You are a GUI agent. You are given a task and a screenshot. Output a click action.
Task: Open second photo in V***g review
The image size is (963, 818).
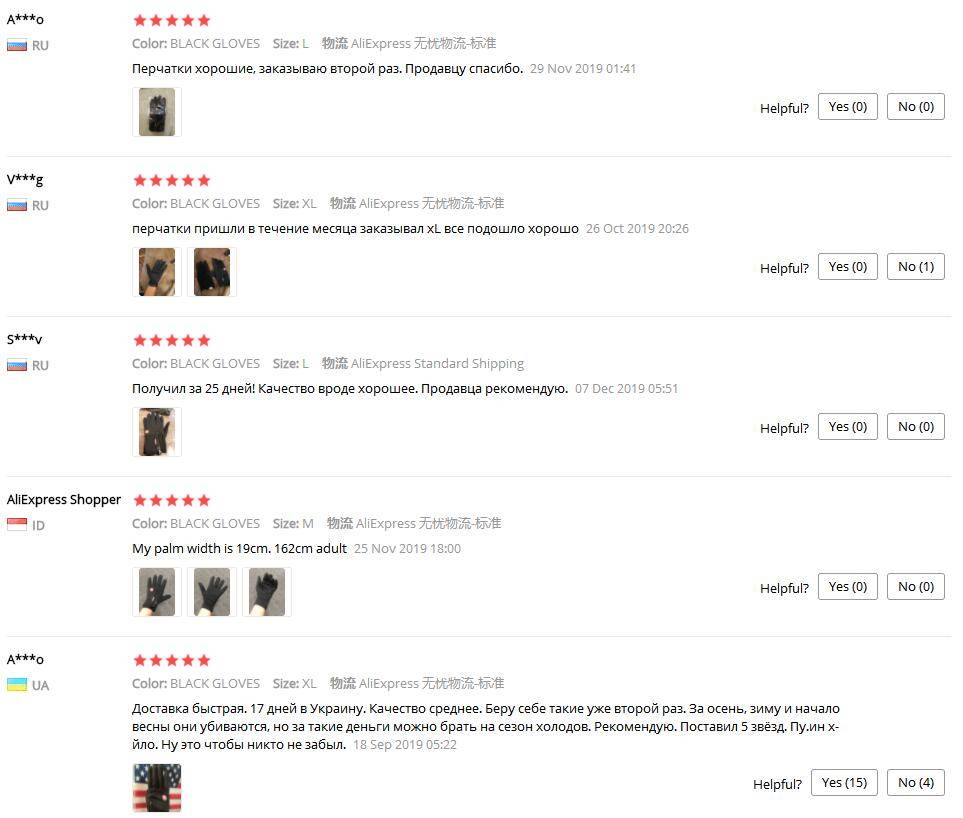click(212, 272)
